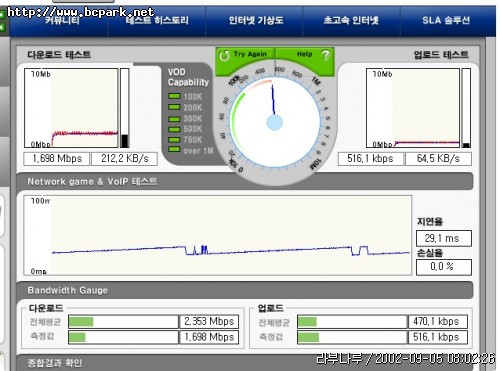Open the 초고속 인터넷 menu tab
Screen dimensions: 500x371
point(351,21)
